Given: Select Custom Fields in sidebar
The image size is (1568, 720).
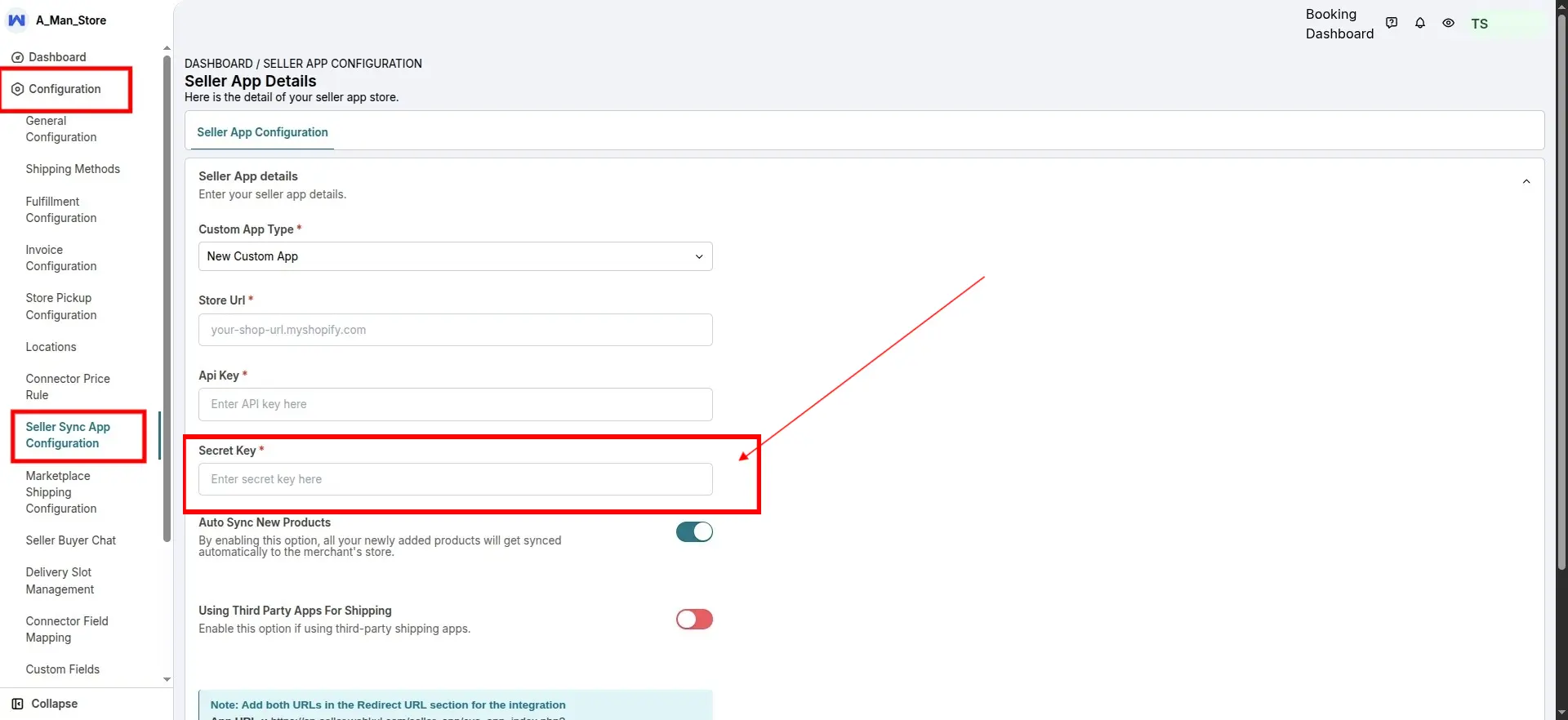Looking at the screenshot, I should click(63, 669).
